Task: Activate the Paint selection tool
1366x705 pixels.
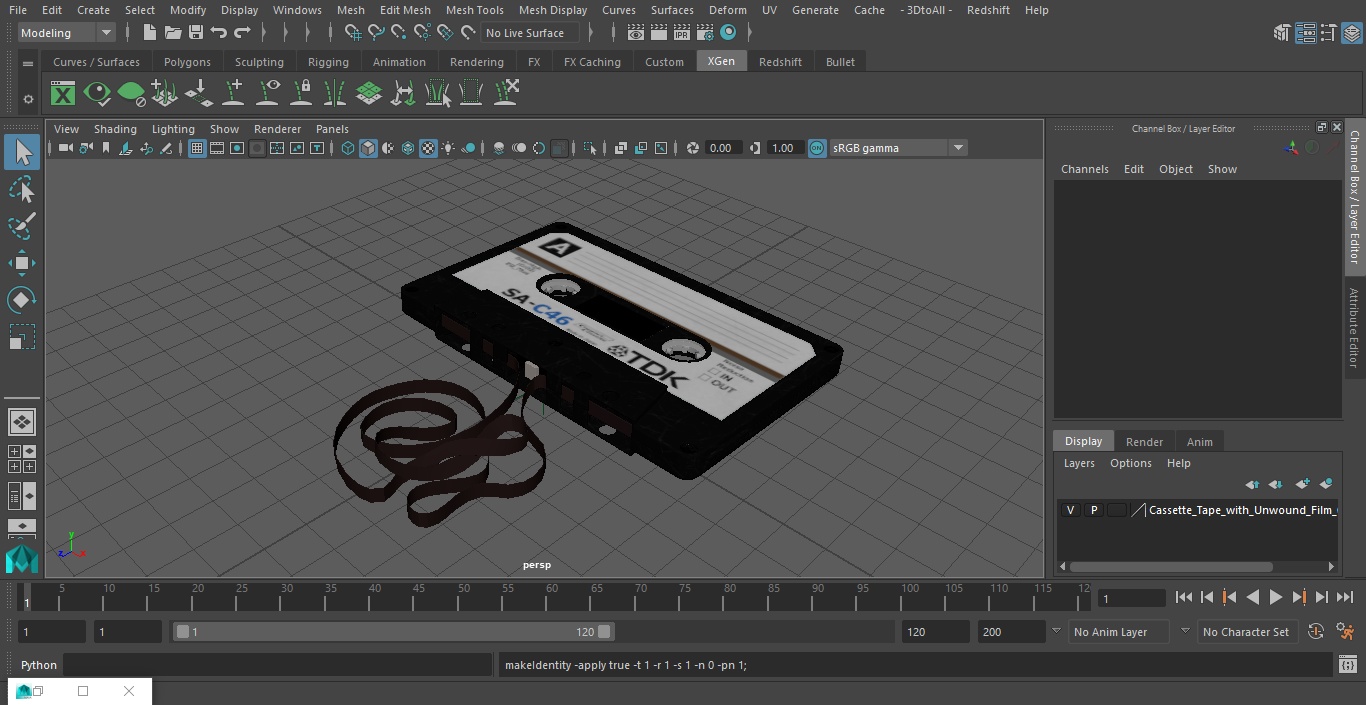Action: 21,226
